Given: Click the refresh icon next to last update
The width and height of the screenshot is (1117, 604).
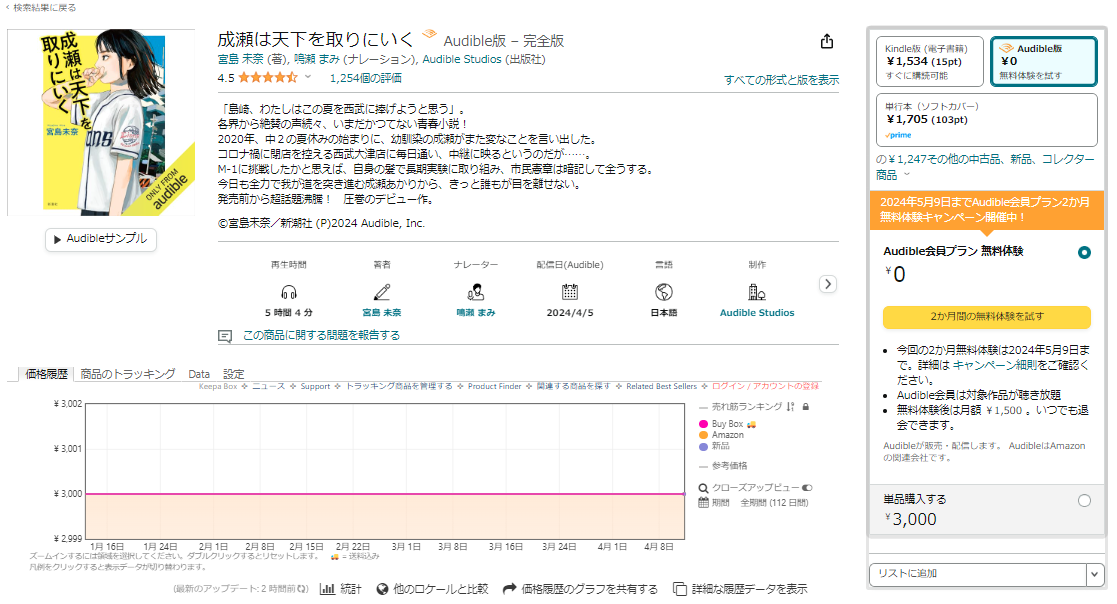Looking at the screenshot, I should click(x=303, y=589).
